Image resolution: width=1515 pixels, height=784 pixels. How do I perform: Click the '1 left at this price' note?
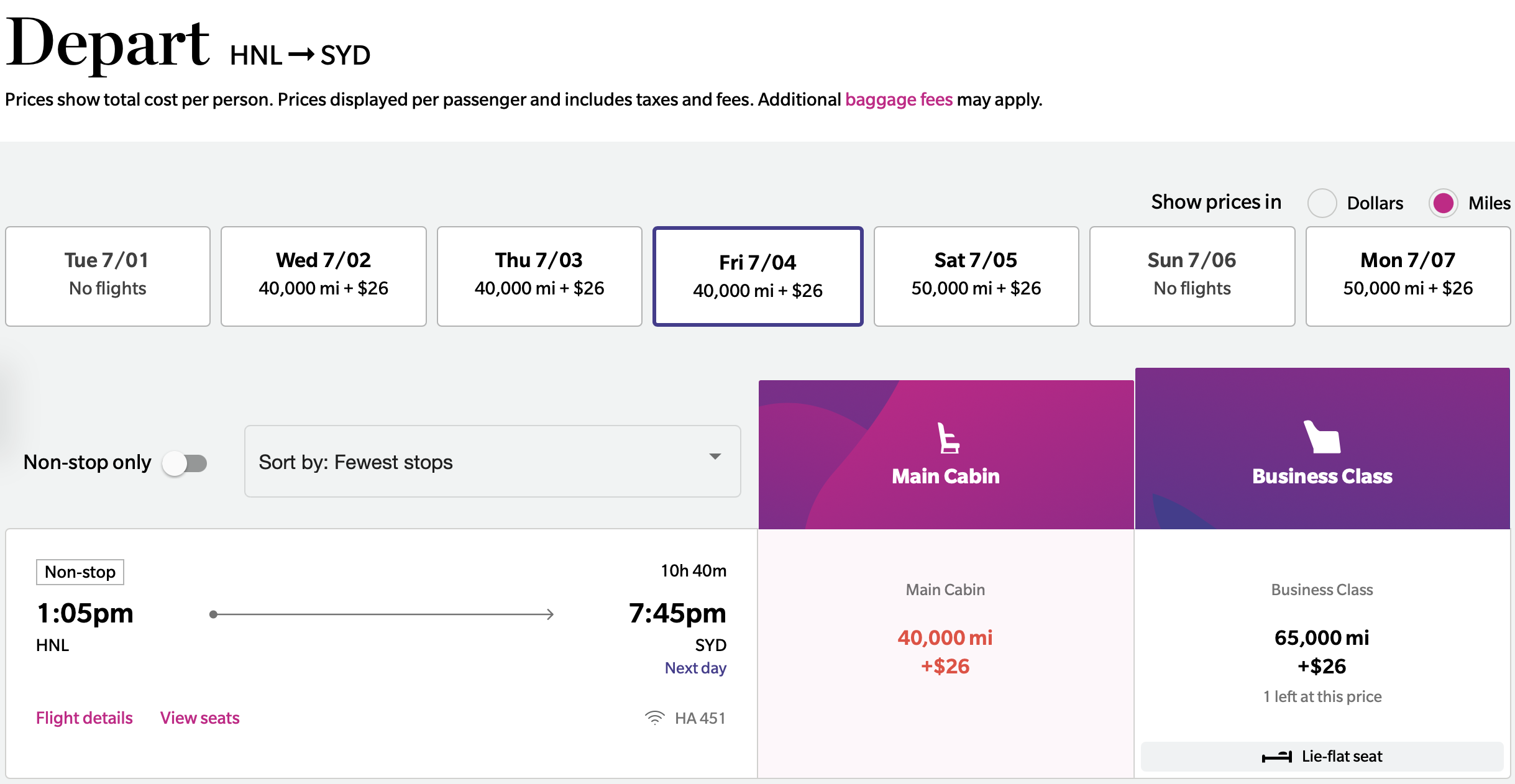[x=1322, y=696]
